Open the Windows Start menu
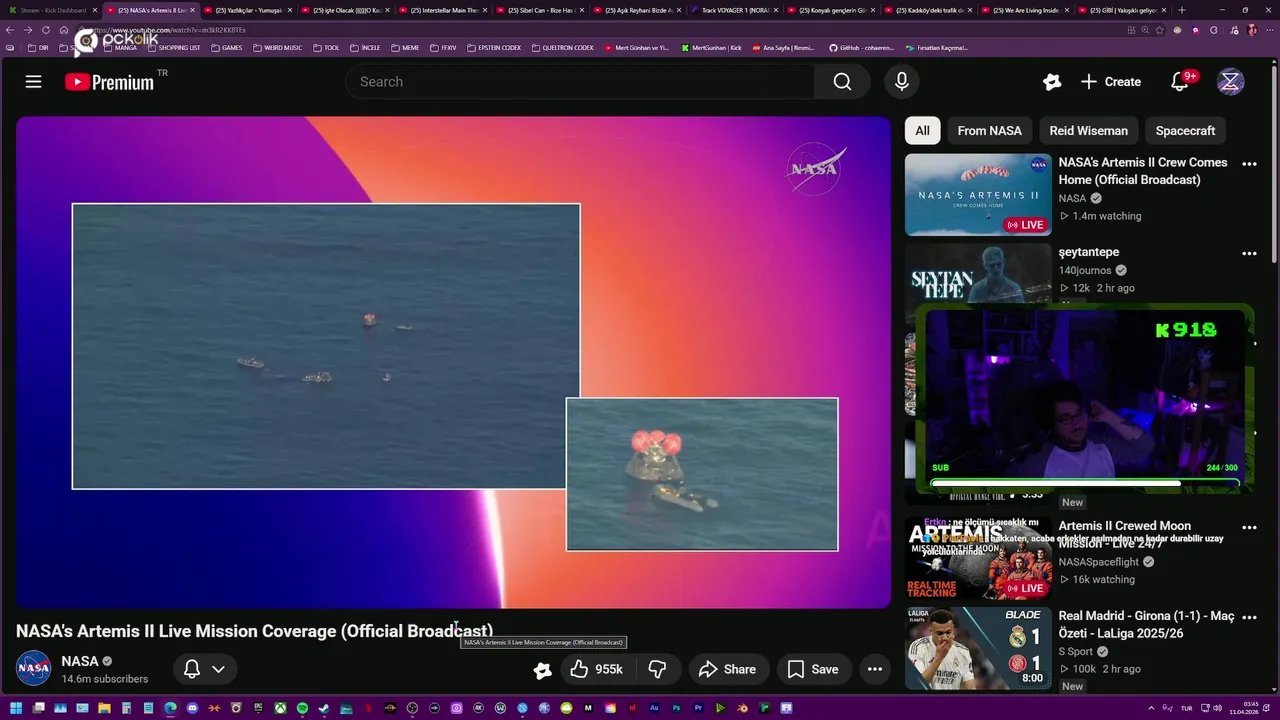 tap(16, 708)
